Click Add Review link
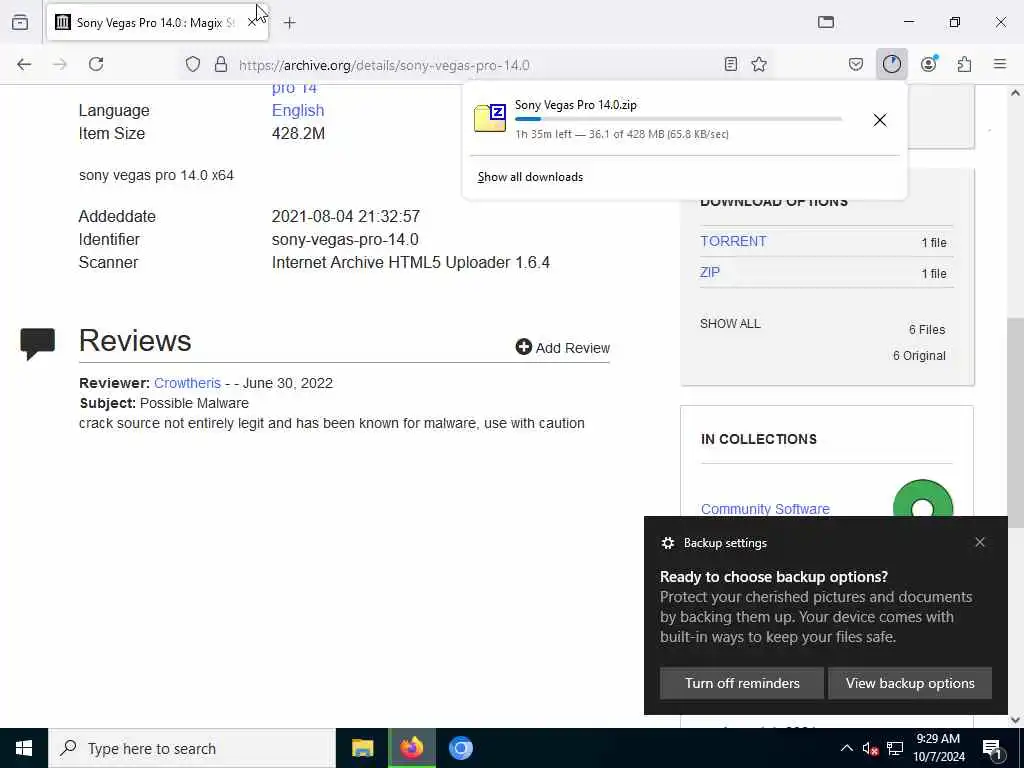This screenshot has height=768, width=1024. pos(563,347)
